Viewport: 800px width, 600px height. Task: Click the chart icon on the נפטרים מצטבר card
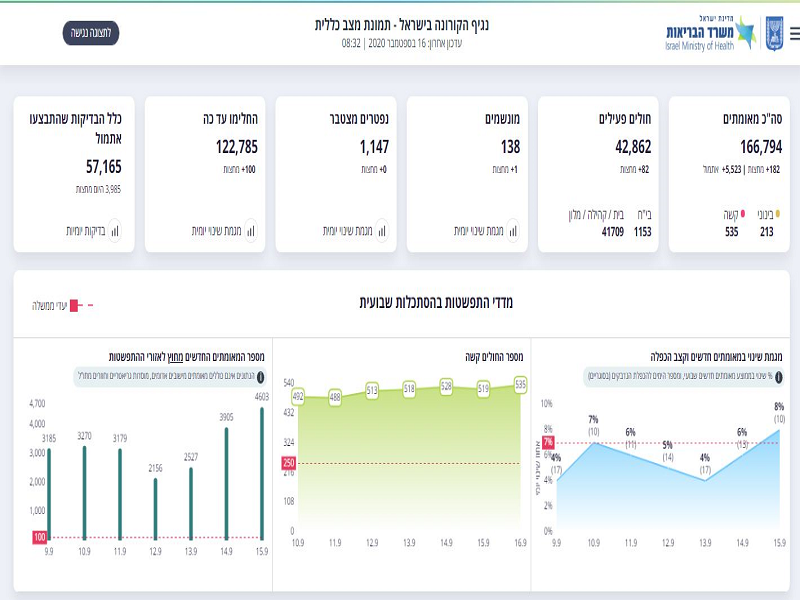point(381,230)
